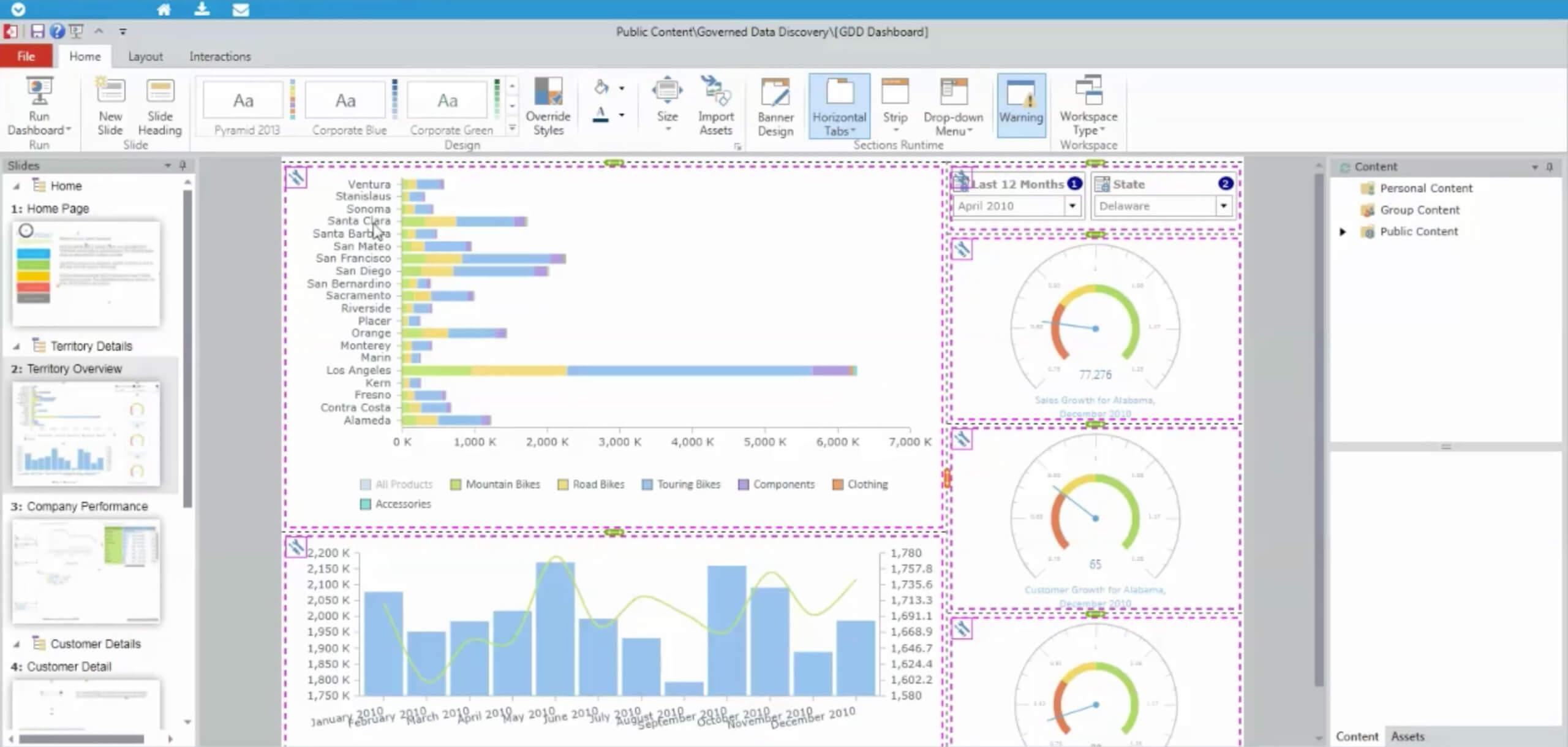1568x747 pixels.
Task: Click the Sales Growth gauge edit icon
Action: coord(962,249)
